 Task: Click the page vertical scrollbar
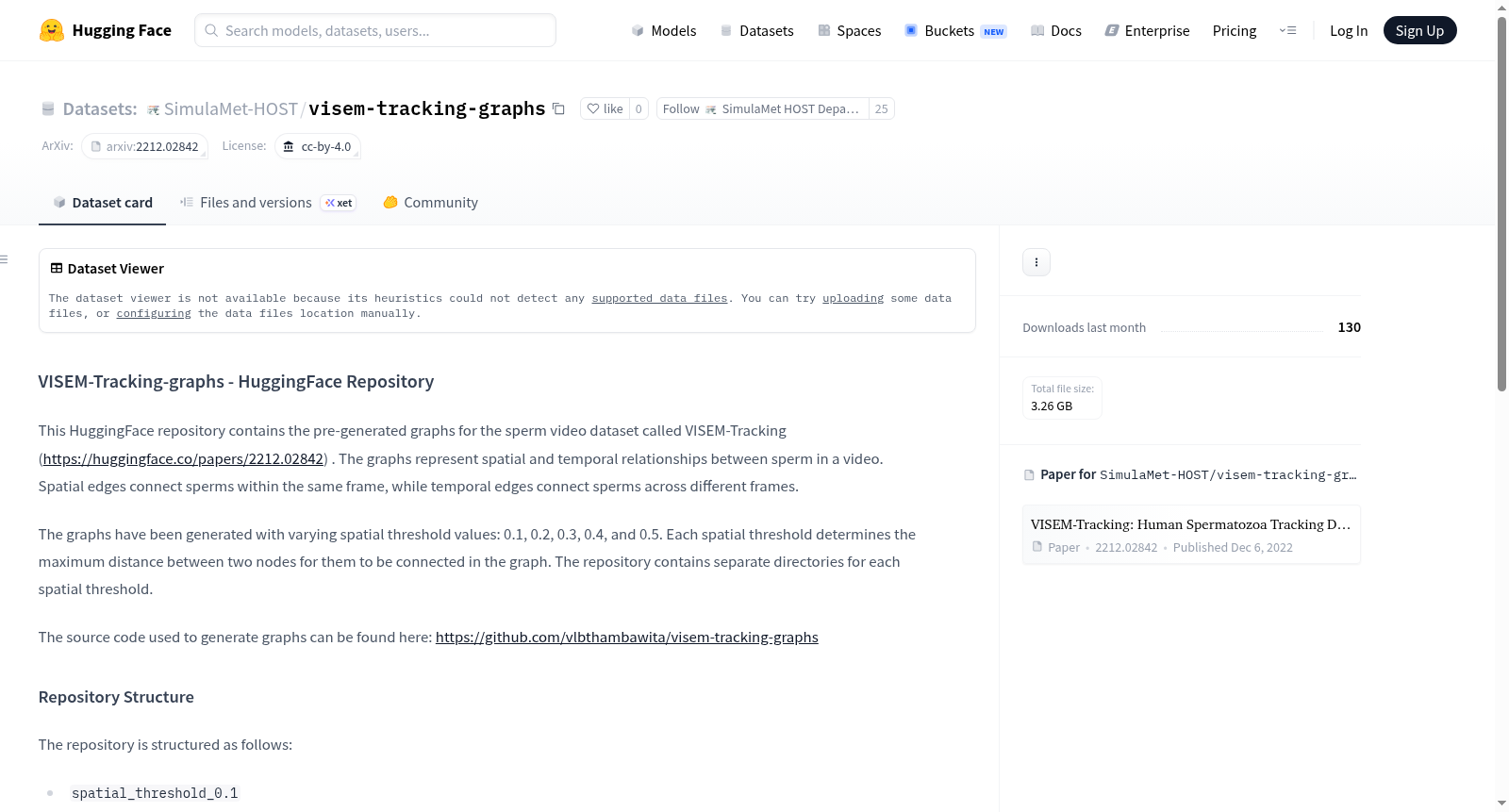[x=1501, y=203]
